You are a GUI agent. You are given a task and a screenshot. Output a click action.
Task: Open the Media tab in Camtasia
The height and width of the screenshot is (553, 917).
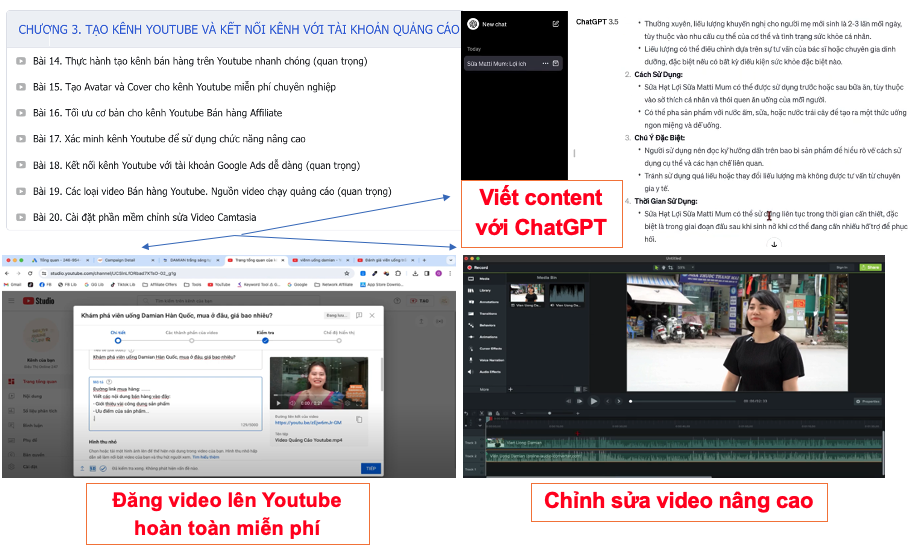point(482,279)
